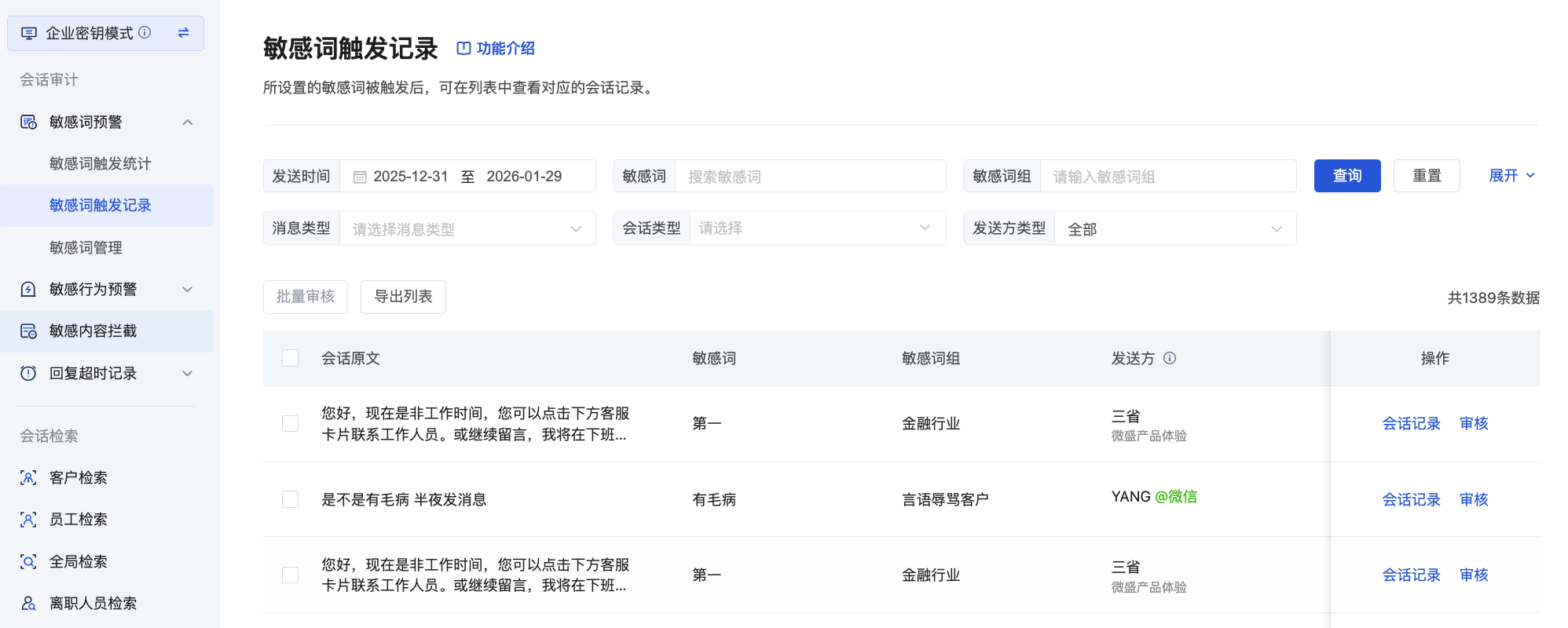Image resolution: width=1568 pixels, height=628 pixels.
Task: Click the 离职人员检索 person icon
Action: pyautogui.click(x=28, y=603)
